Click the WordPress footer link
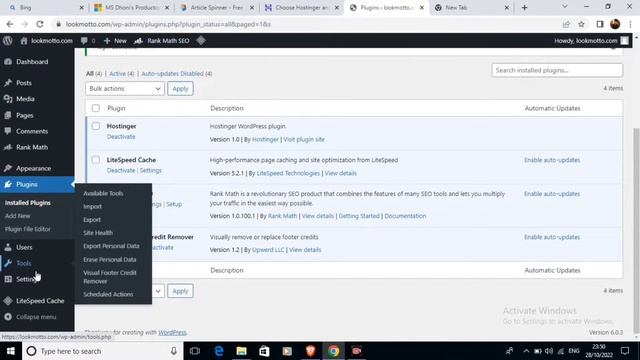 (172, 332)
